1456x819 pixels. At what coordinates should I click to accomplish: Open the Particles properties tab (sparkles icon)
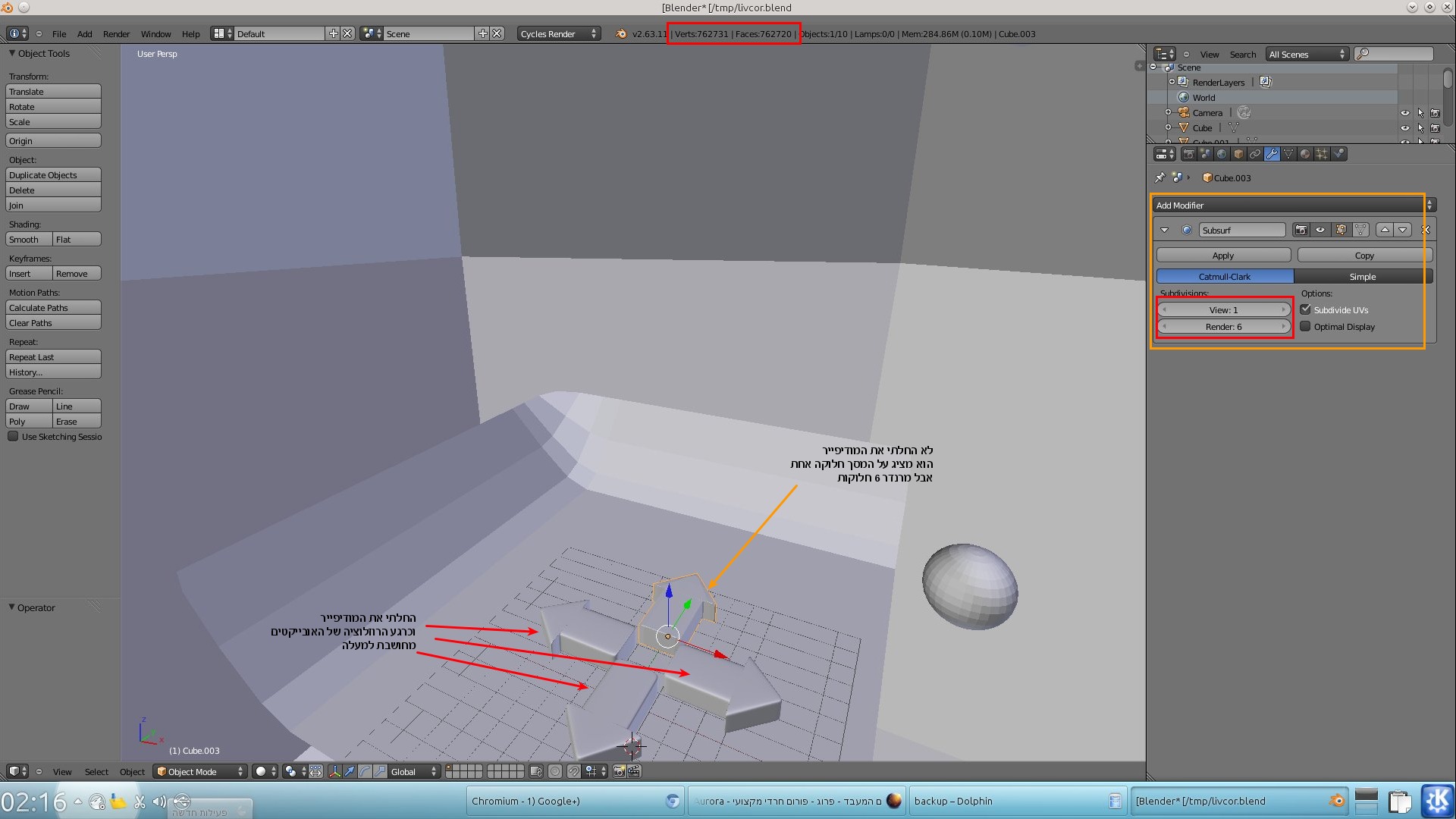pyautogui.click(x=1322, y=154)
